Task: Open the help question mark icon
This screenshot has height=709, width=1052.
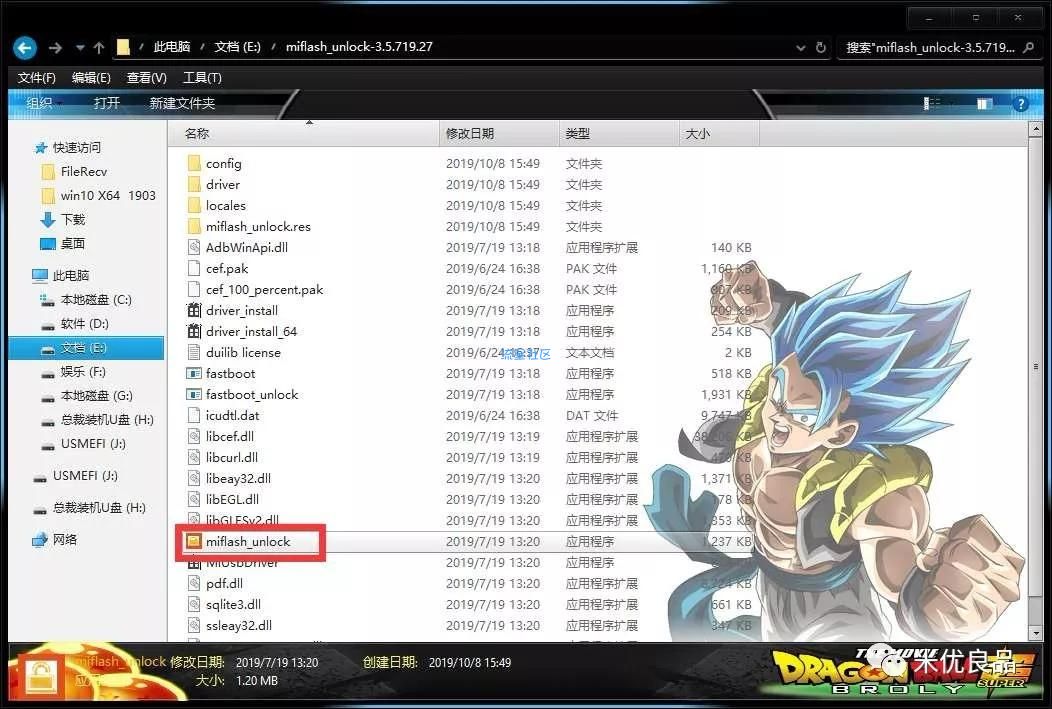Action: [x=1020, y=104]
